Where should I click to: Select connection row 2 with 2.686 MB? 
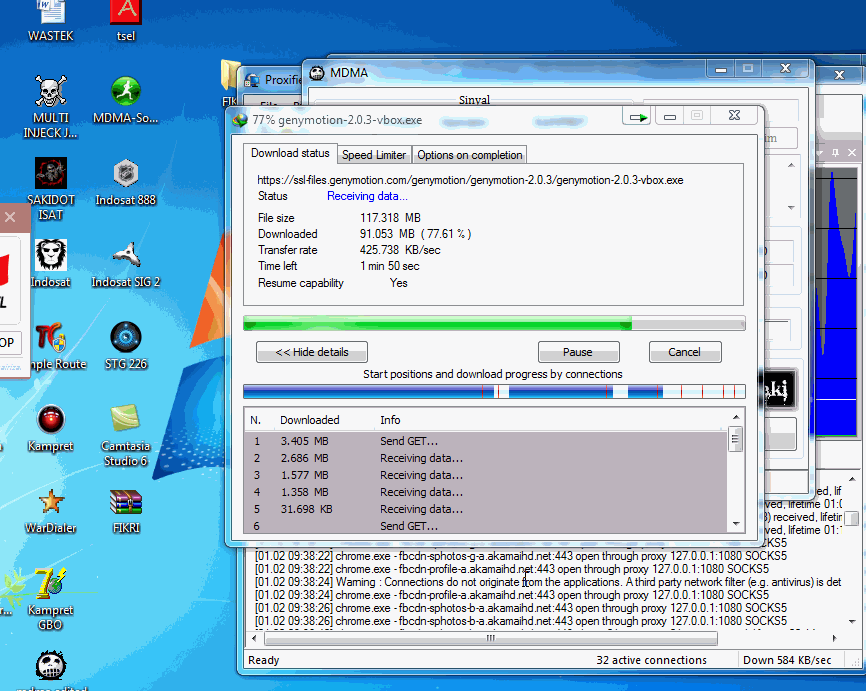pos(486,458)
